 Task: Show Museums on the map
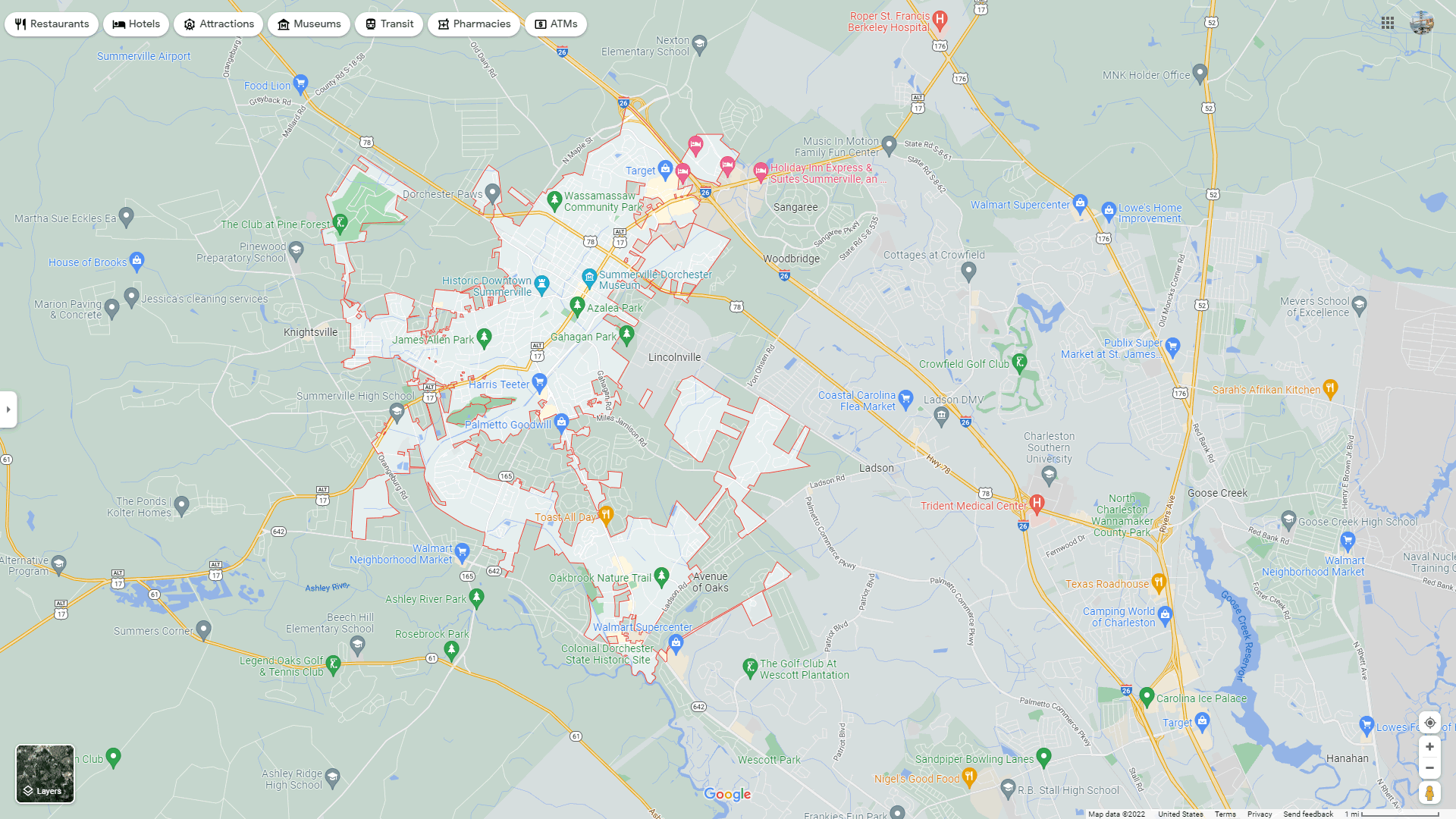click(309, 24)
